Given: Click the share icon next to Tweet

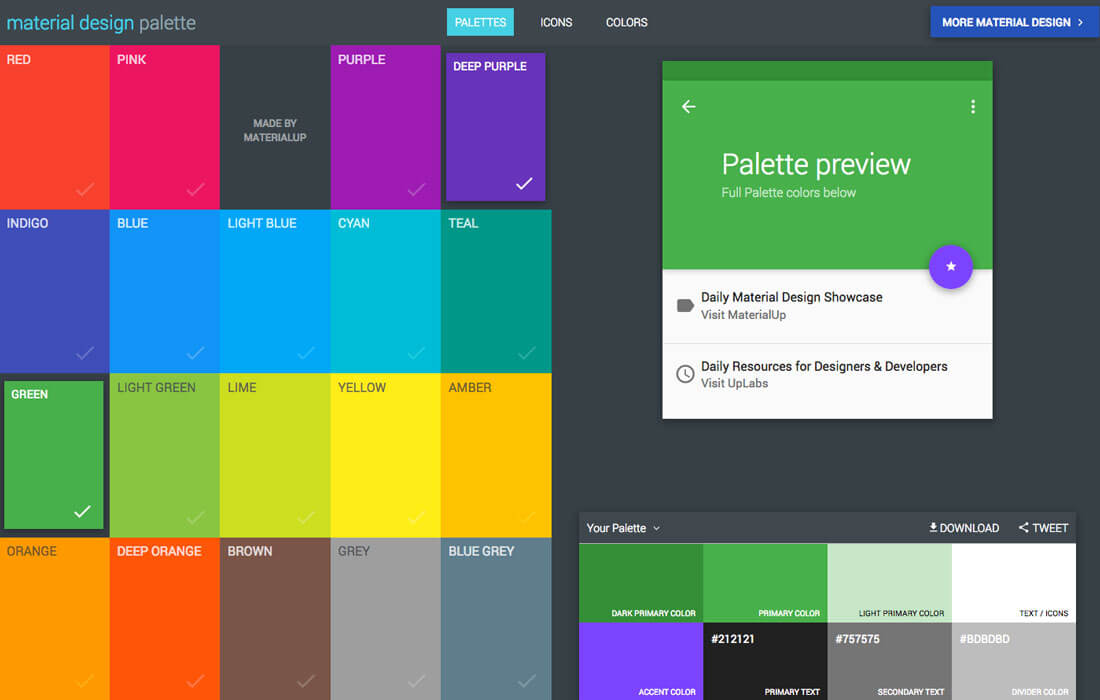Looking at the screenshot, I should (1024, 527).
